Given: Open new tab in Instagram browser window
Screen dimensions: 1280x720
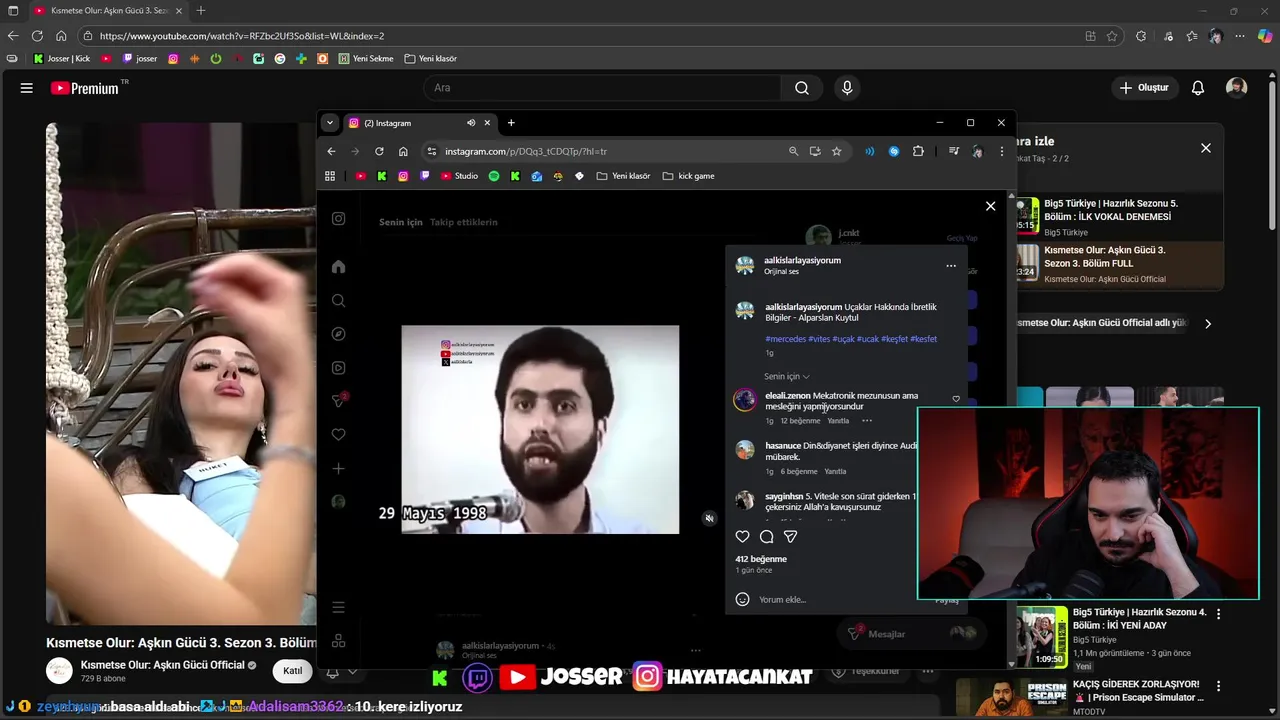Looking at the screenshot, I should pos(511,123).
